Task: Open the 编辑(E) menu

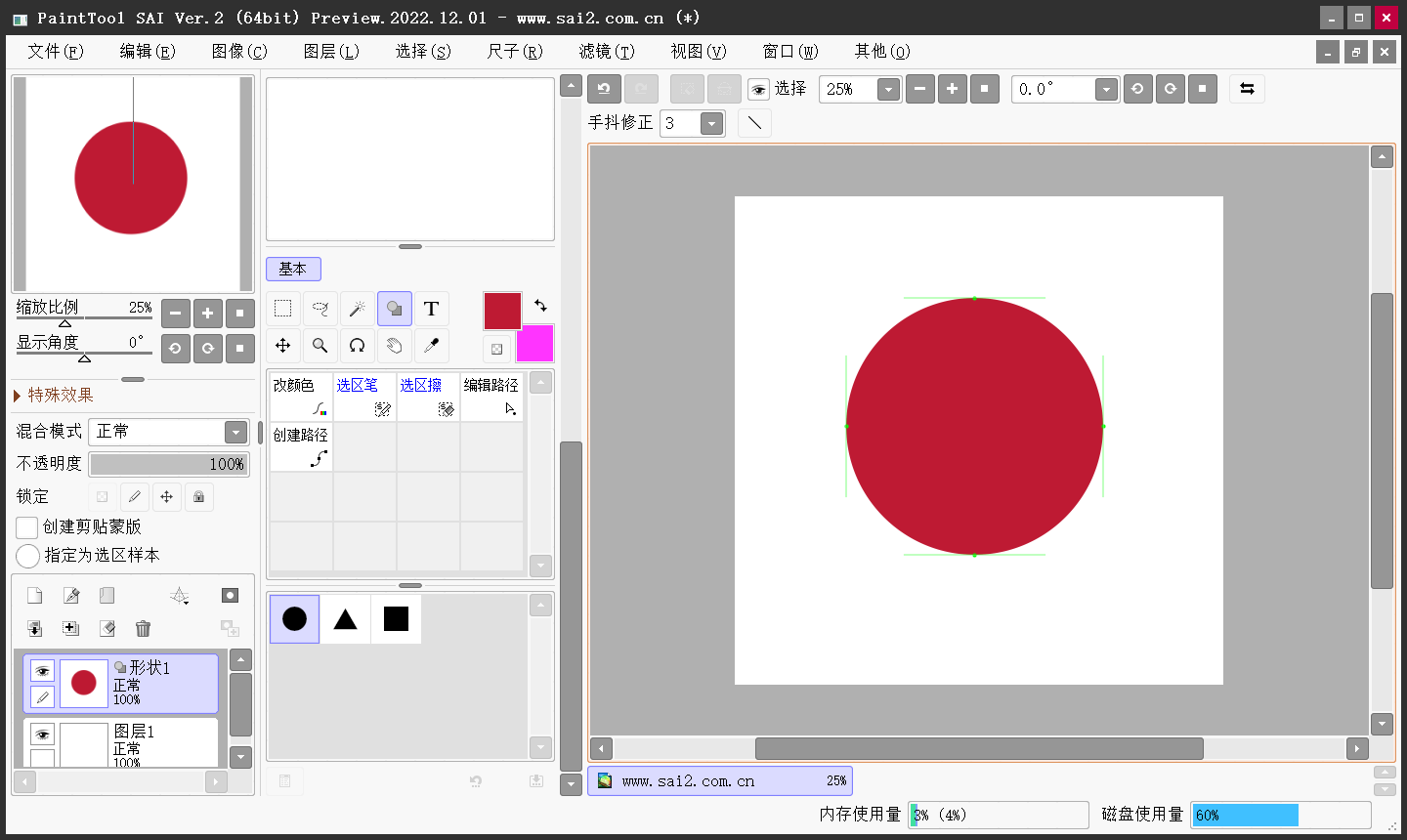Action: pos(148,52)
